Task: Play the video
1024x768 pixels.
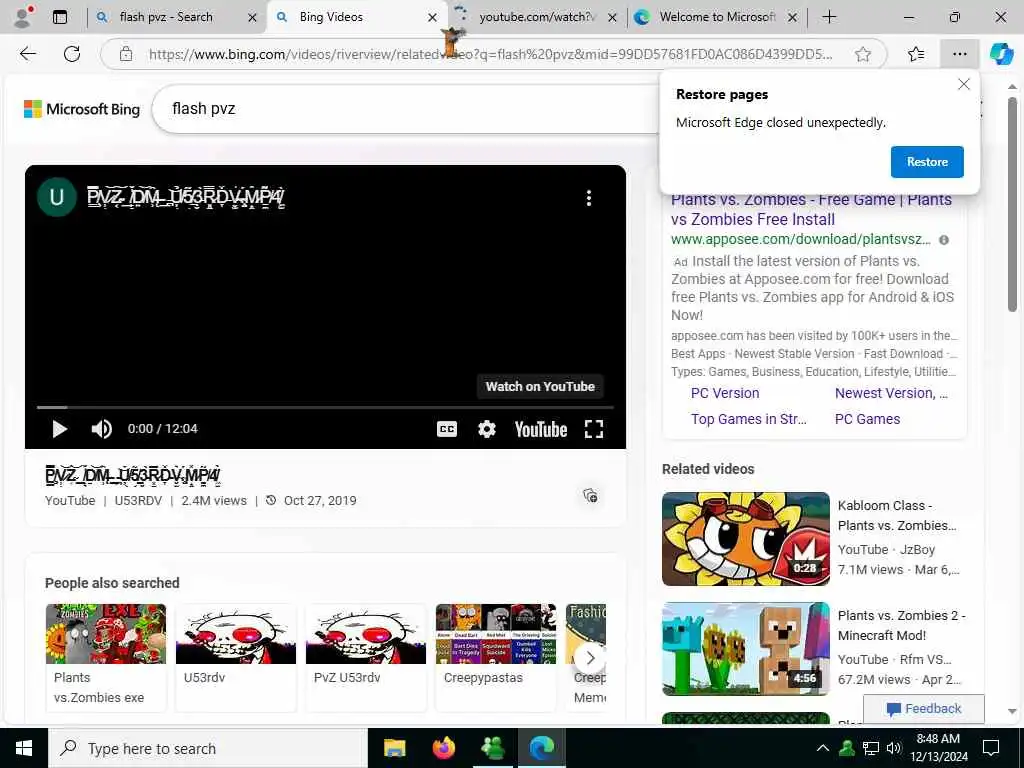Action: tap(59, 429)
